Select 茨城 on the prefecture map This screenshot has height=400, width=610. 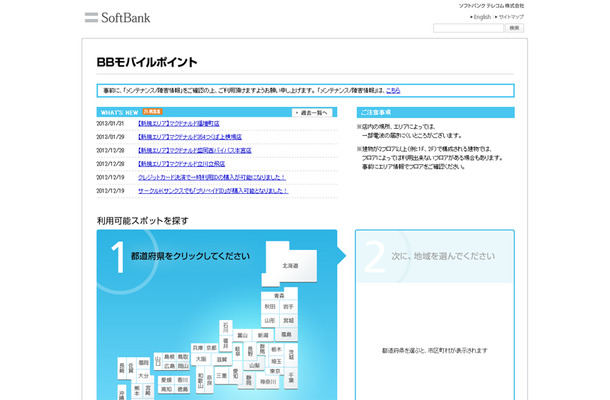tap(291, 355)
